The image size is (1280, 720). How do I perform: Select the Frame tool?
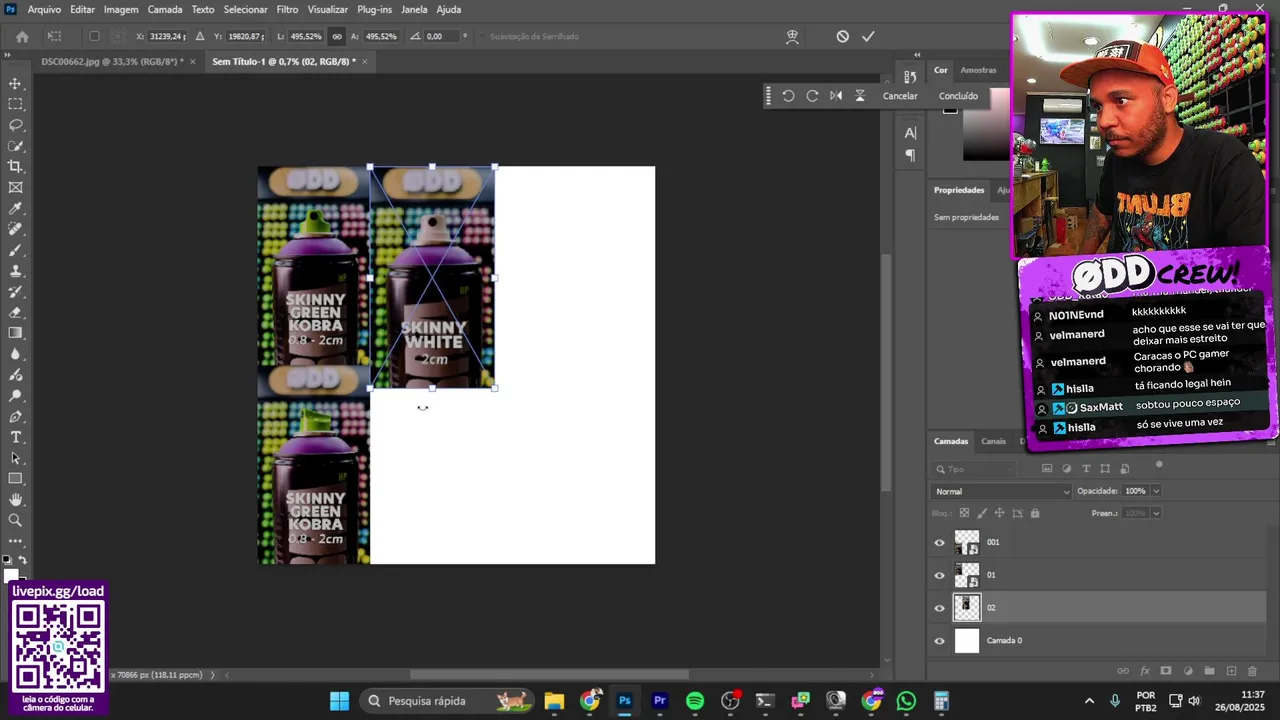15,187
